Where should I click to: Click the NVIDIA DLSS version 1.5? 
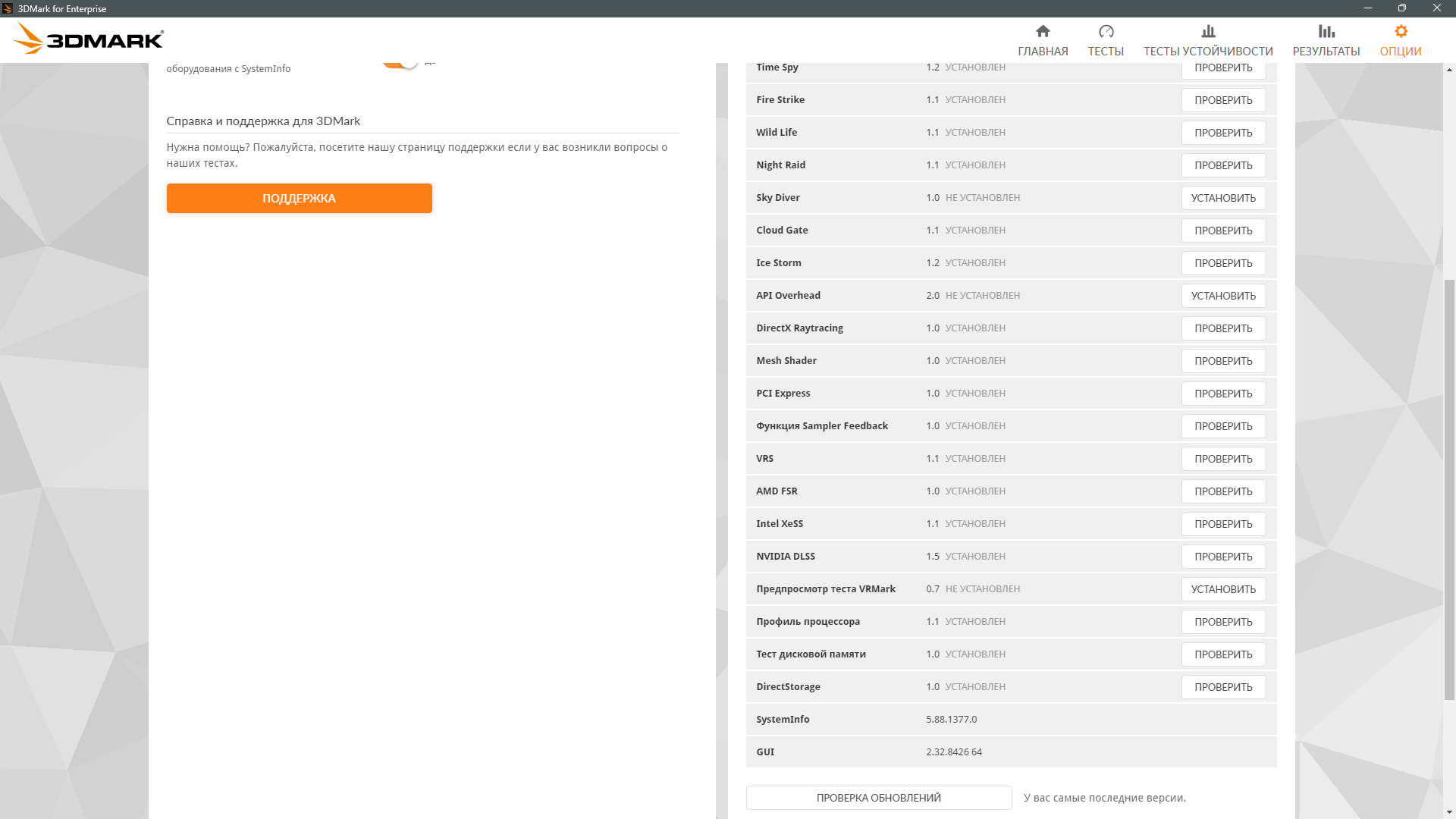(932, 556)
